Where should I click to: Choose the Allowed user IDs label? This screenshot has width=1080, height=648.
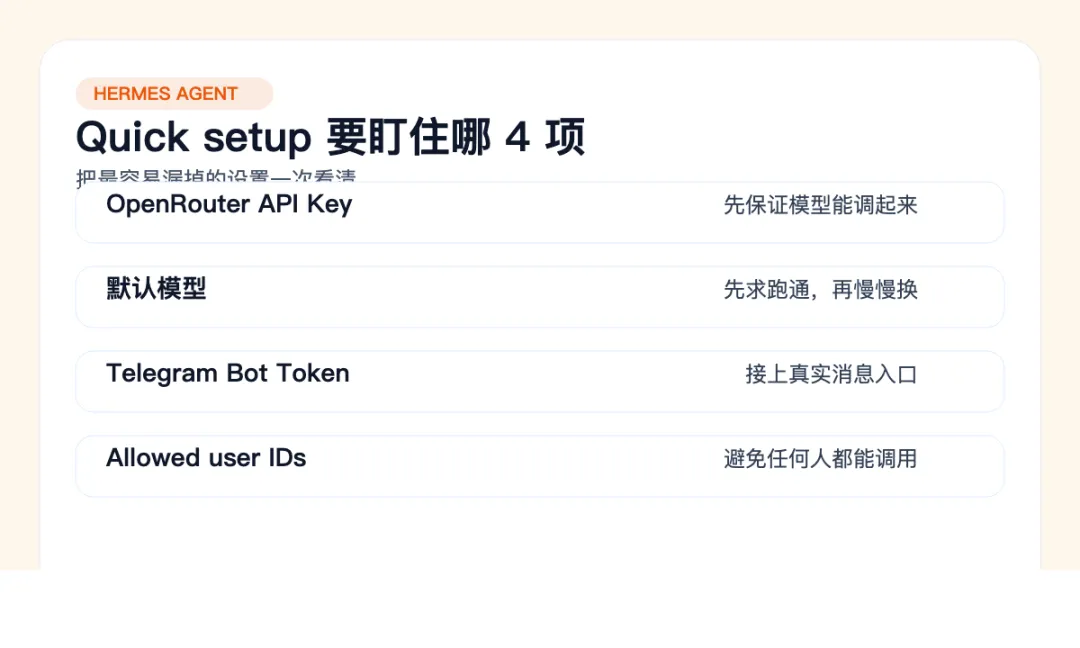click(x=206, y=458)
